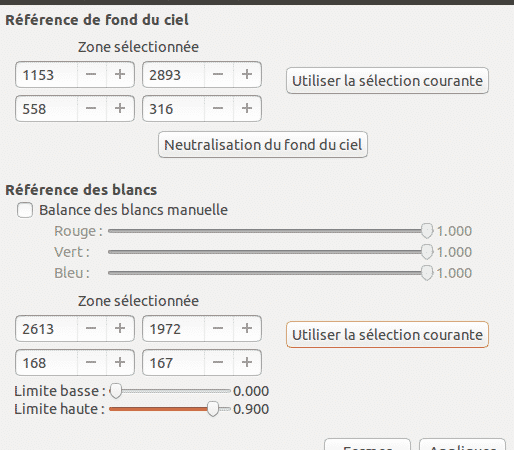Decrease the sky background value 1153
The width and height of the screenshot is (514, 450).
(91, 74)
